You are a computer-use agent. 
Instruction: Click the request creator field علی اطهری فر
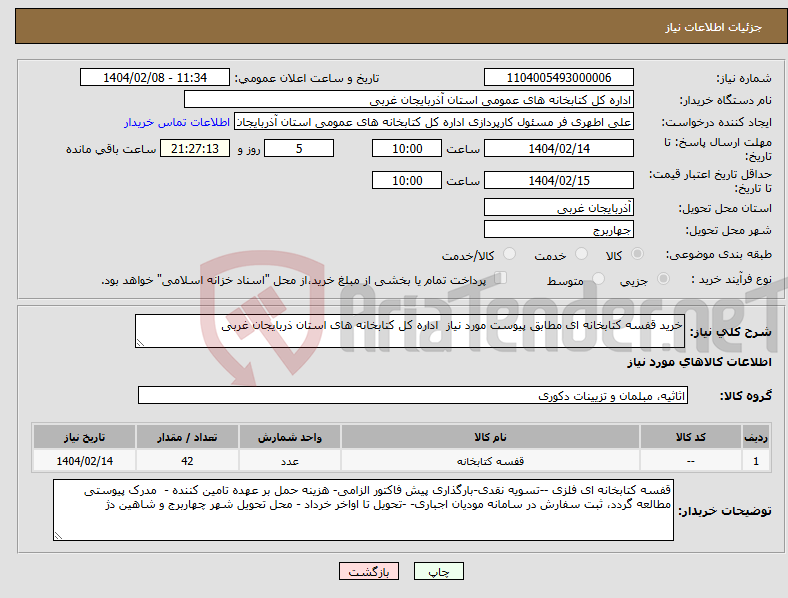tap(434, 122)
